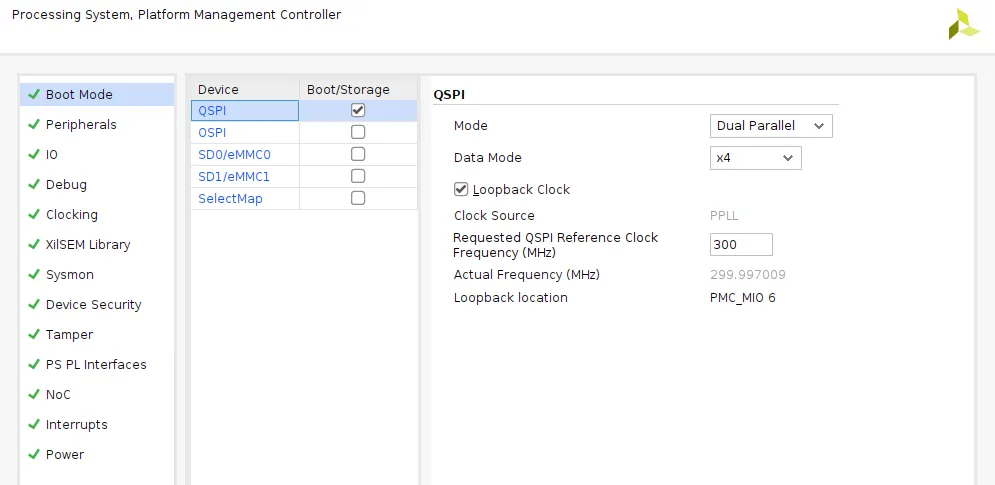Click the green checkmark beside Clocking
The image size is (995, 485).
[x=34, y=215]
